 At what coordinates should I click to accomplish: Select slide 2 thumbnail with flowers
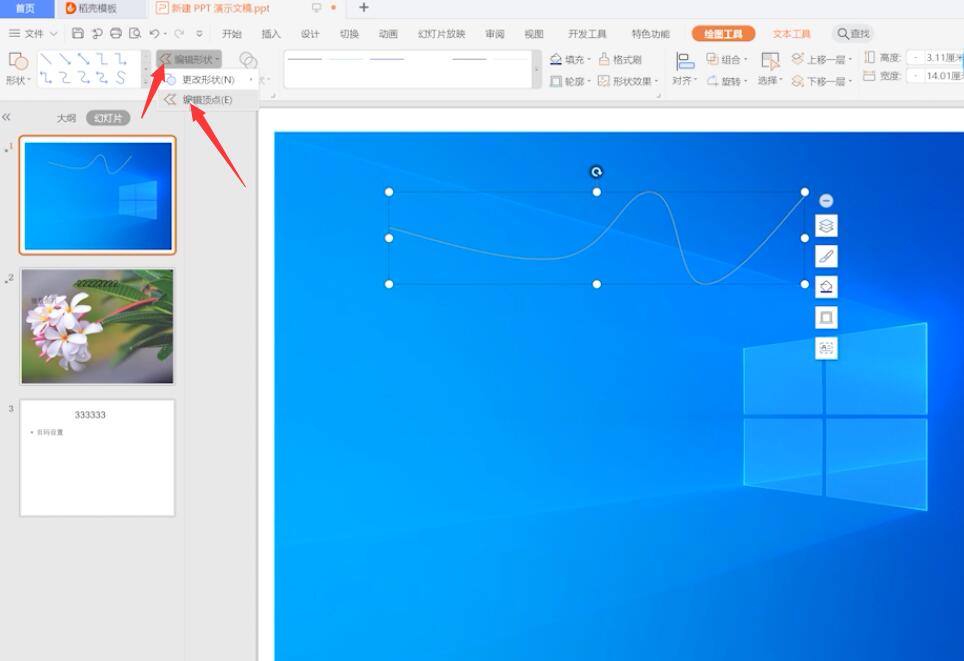98,326
